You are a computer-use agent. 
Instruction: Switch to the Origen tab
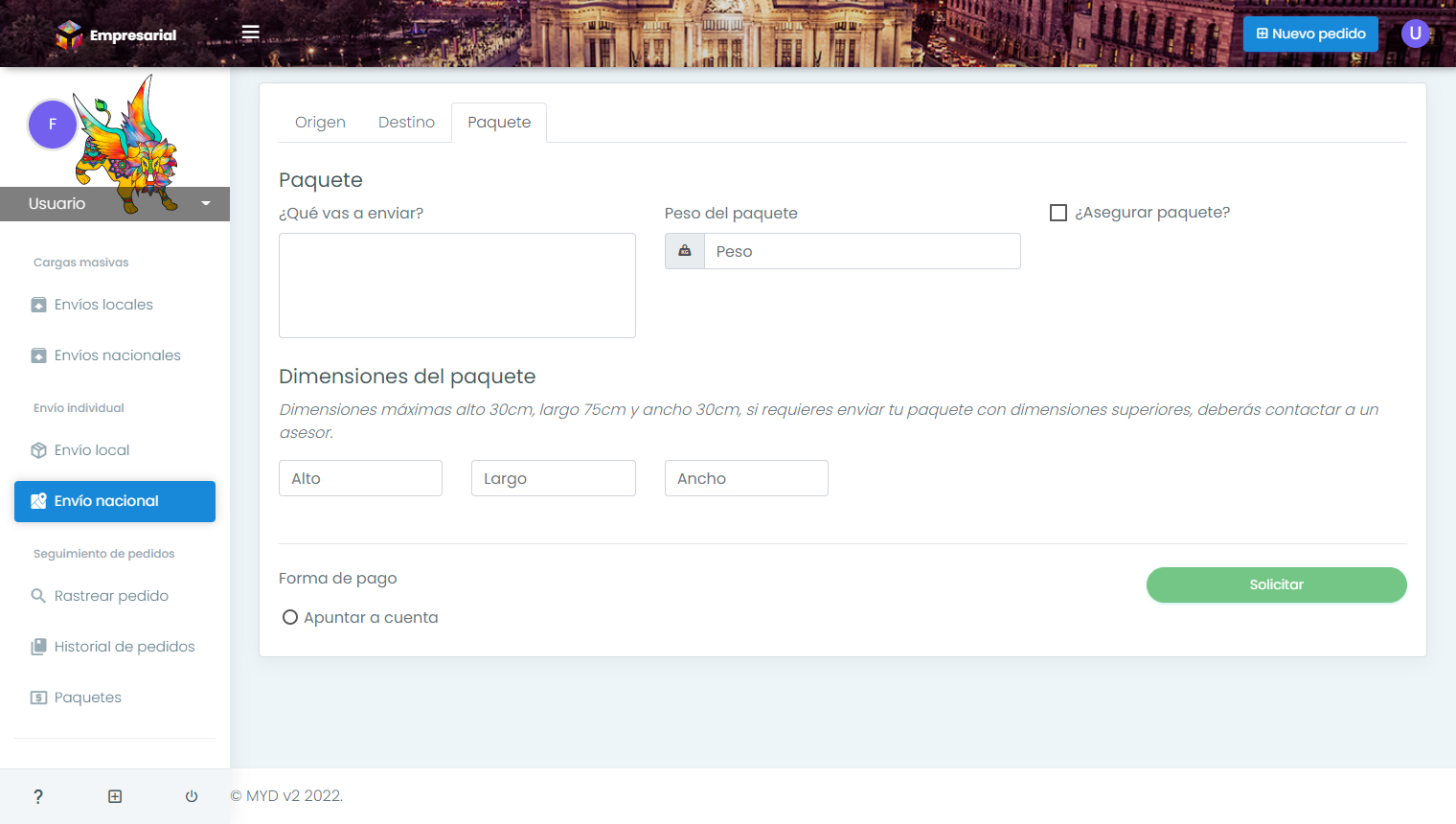(320, 123)
